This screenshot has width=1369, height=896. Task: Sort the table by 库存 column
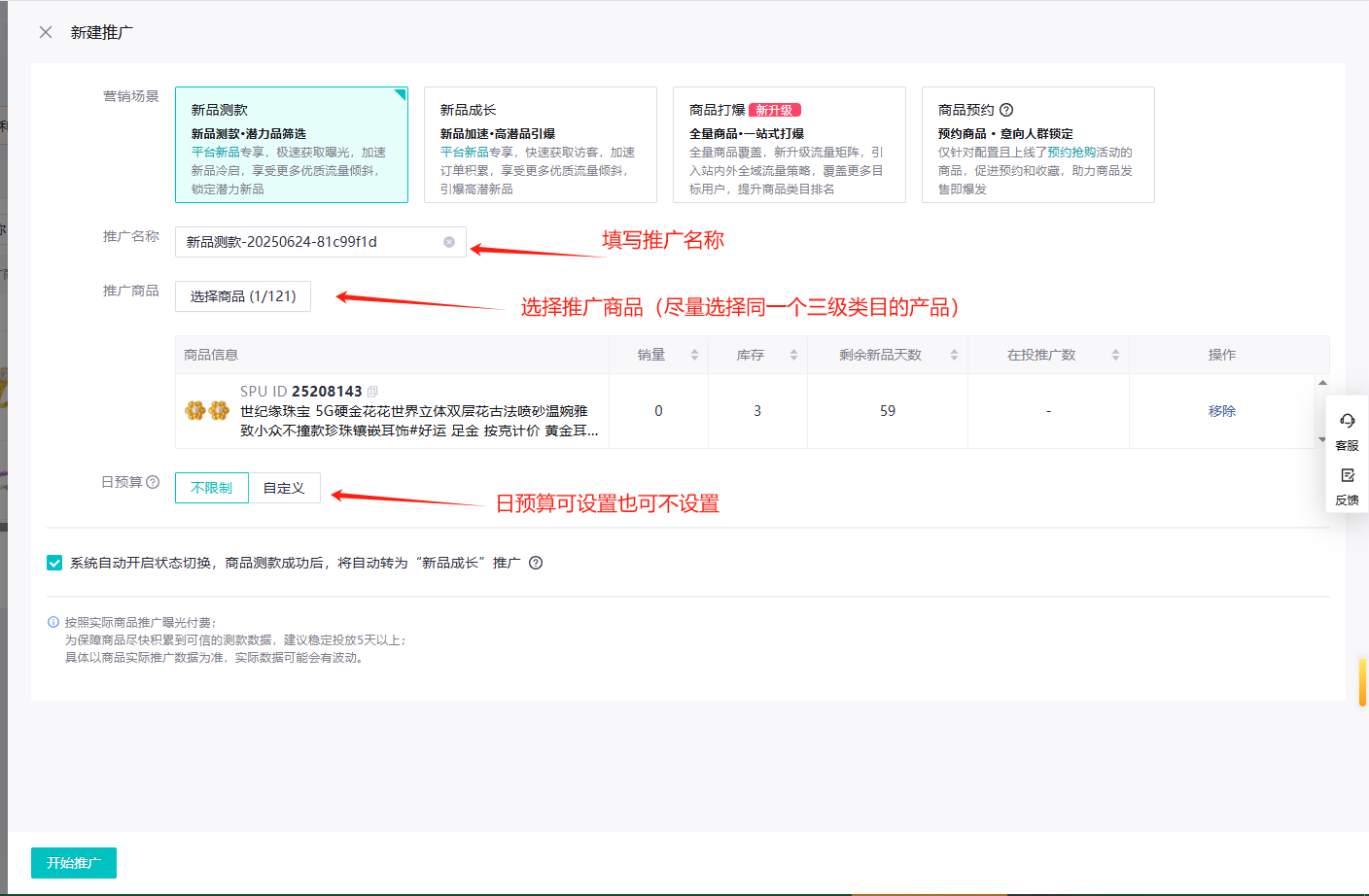coord(793,355)
